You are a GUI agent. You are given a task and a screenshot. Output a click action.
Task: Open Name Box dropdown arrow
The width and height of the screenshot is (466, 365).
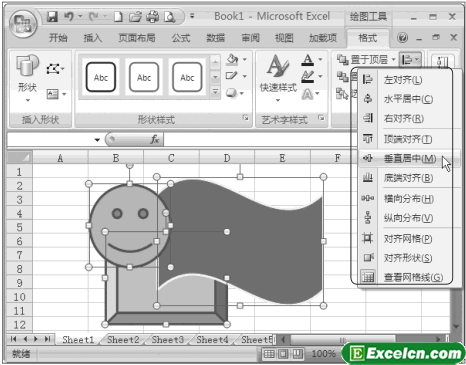pos(97,140)
